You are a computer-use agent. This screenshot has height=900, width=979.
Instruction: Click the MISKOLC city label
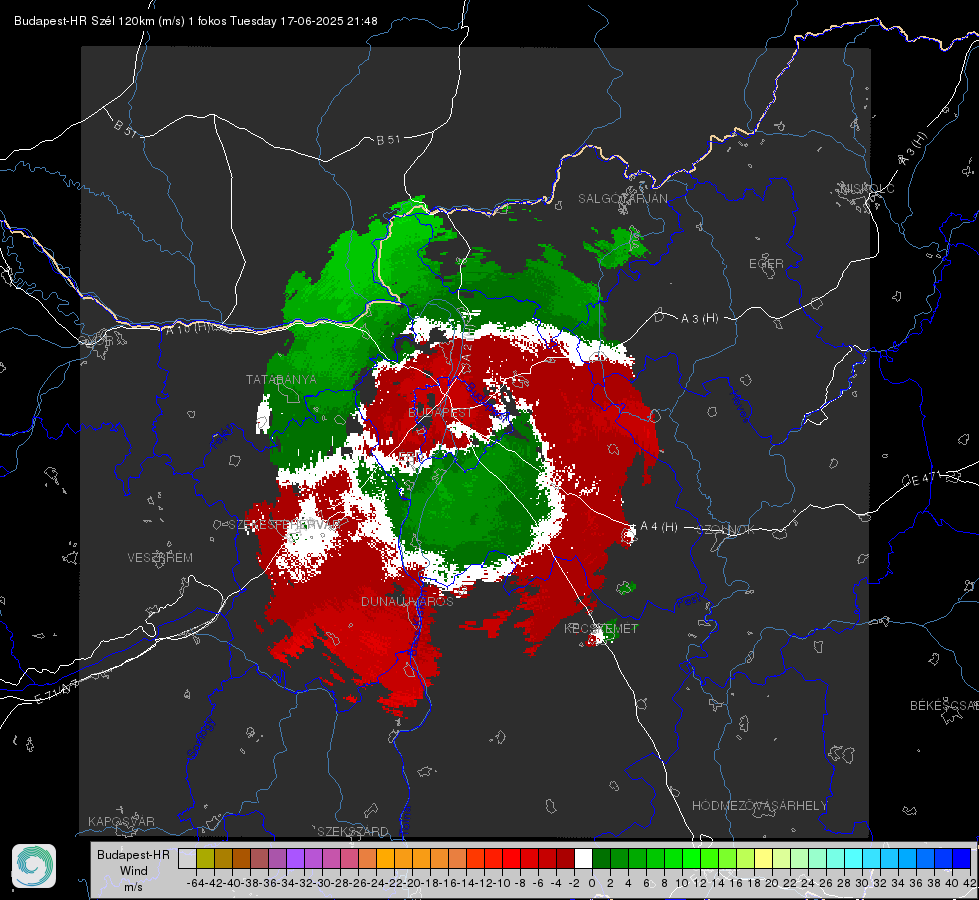click(867, 188)
